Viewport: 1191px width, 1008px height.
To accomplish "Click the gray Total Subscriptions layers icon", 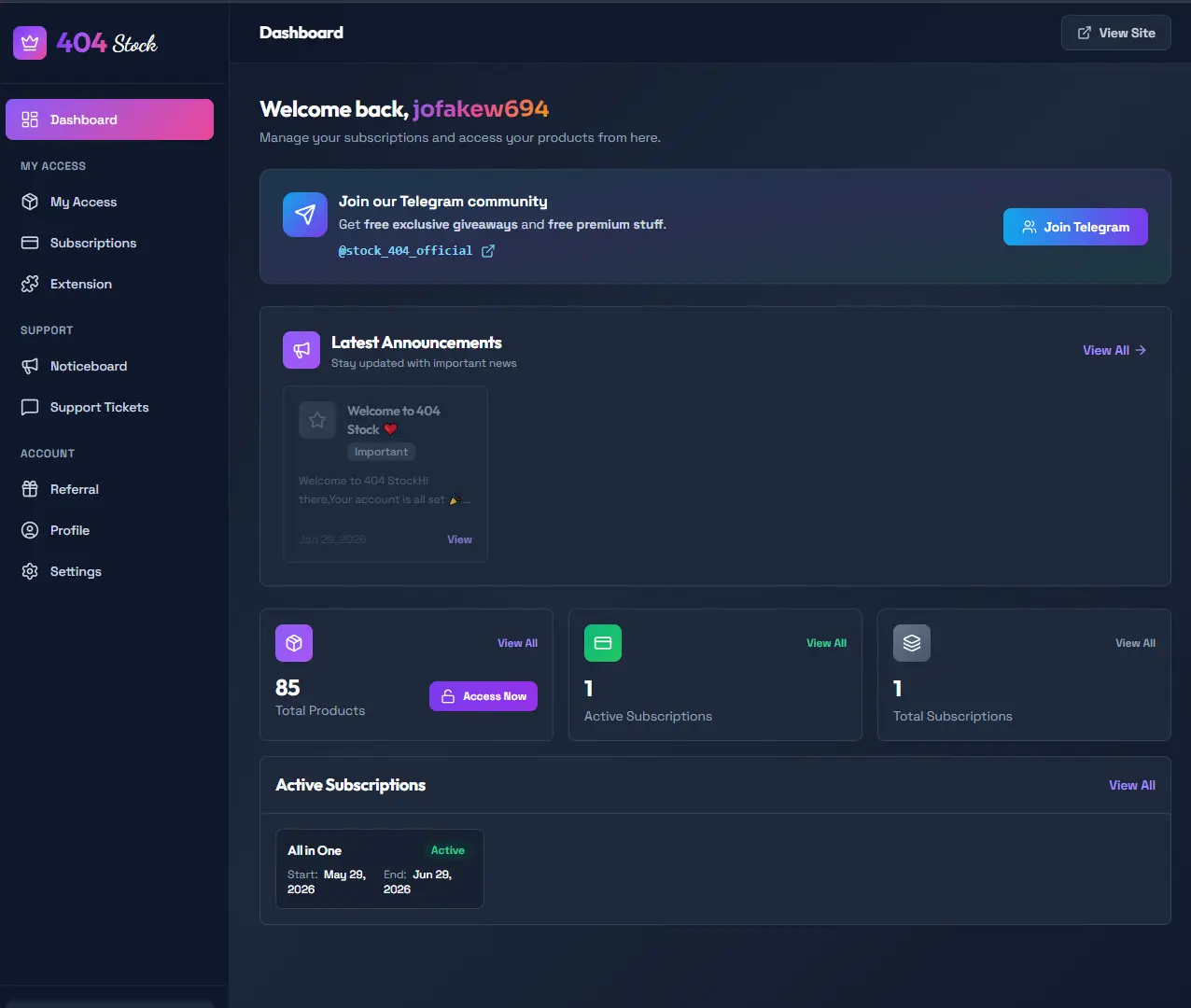I will coord(912,643).
